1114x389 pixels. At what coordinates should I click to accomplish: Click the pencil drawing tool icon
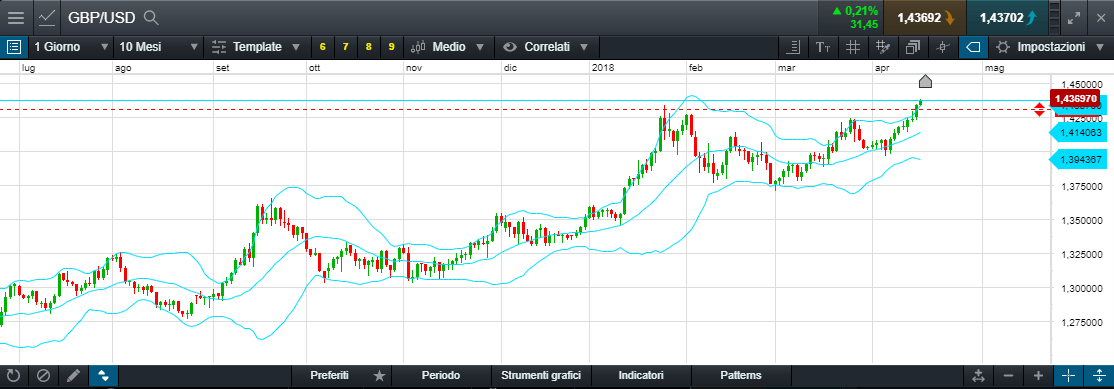73,376
